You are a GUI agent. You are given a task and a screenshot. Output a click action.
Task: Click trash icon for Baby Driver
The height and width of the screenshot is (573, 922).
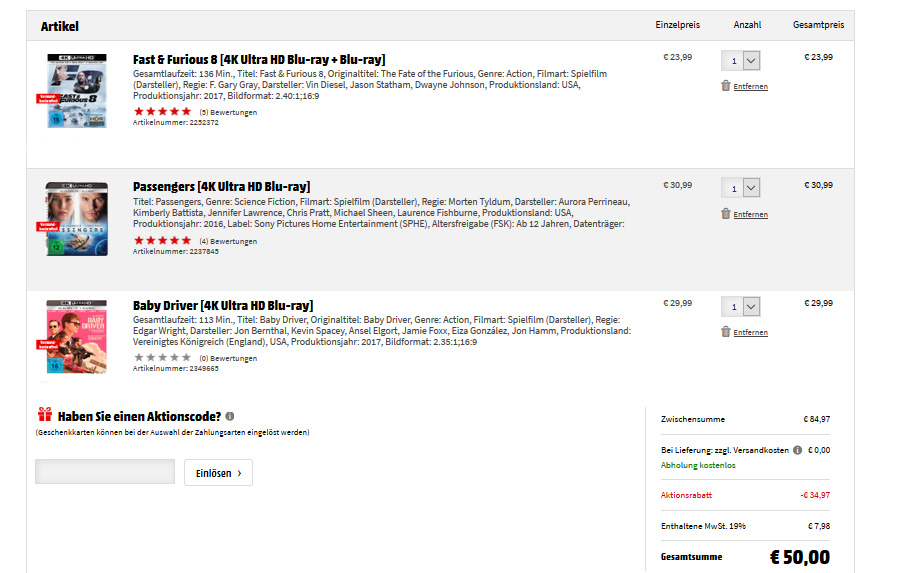726,331
